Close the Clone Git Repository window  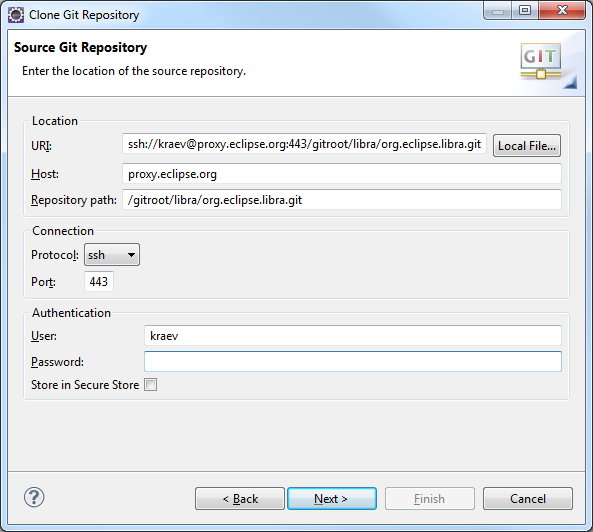(562, 10)
